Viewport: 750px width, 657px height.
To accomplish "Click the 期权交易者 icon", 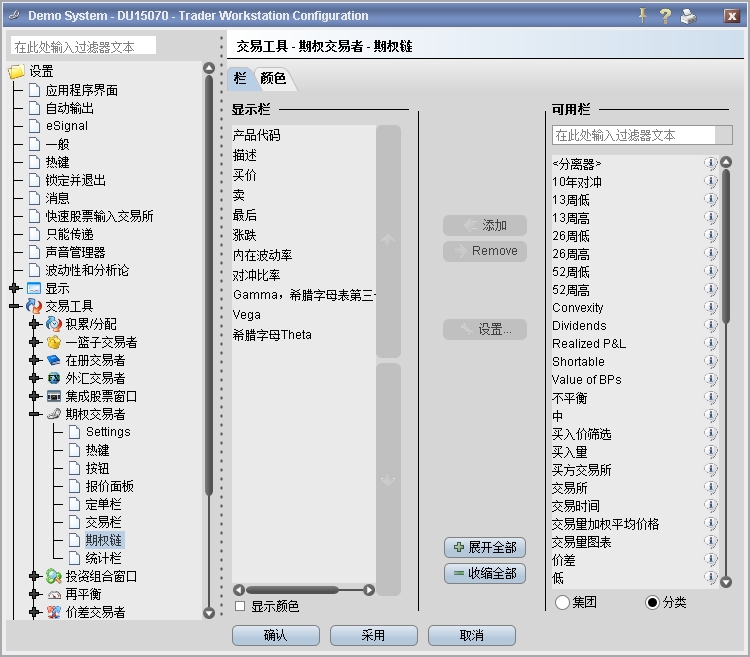I will pyautogui.click(x=54, y=414).
